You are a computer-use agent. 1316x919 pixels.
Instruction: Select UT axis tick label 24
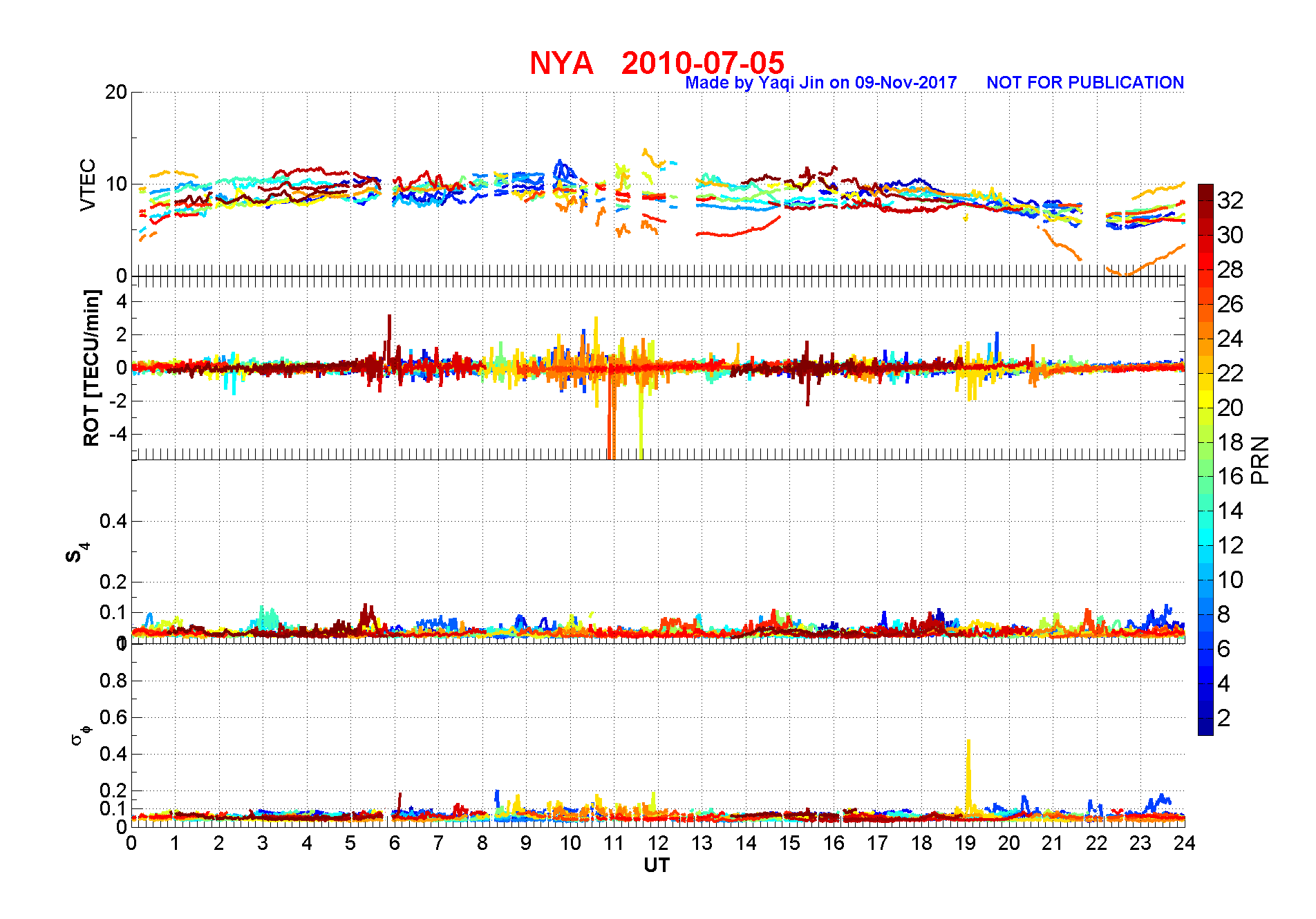[1184, 843]
